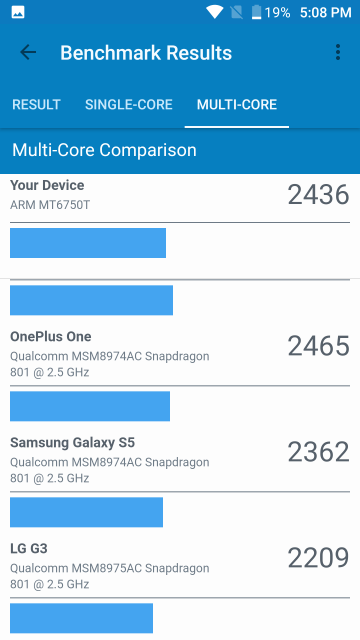Tap the battery icon in status bar

(256, 12)
